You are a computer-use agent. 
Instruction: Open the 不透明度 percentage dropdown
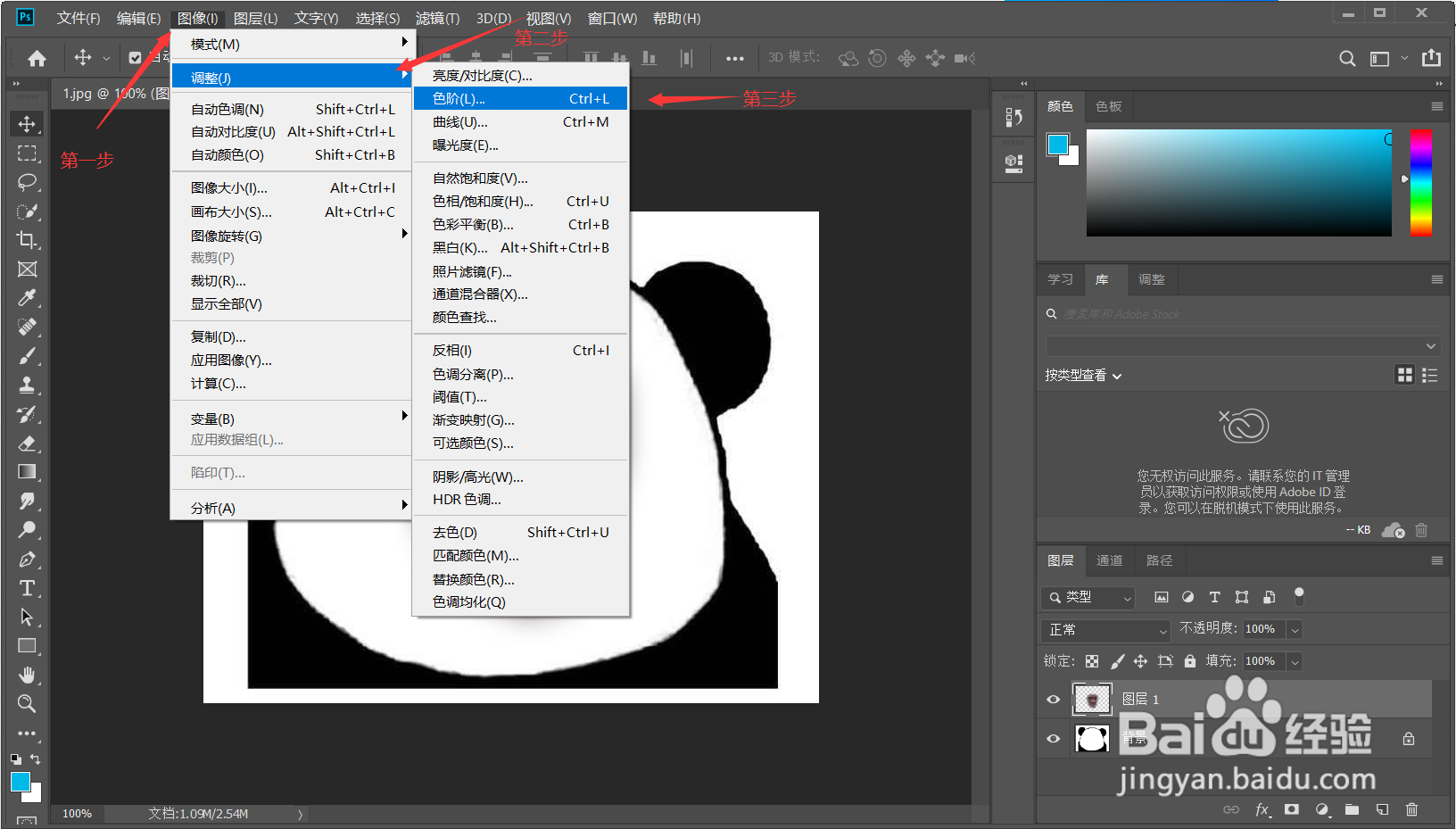[1294, 629]
